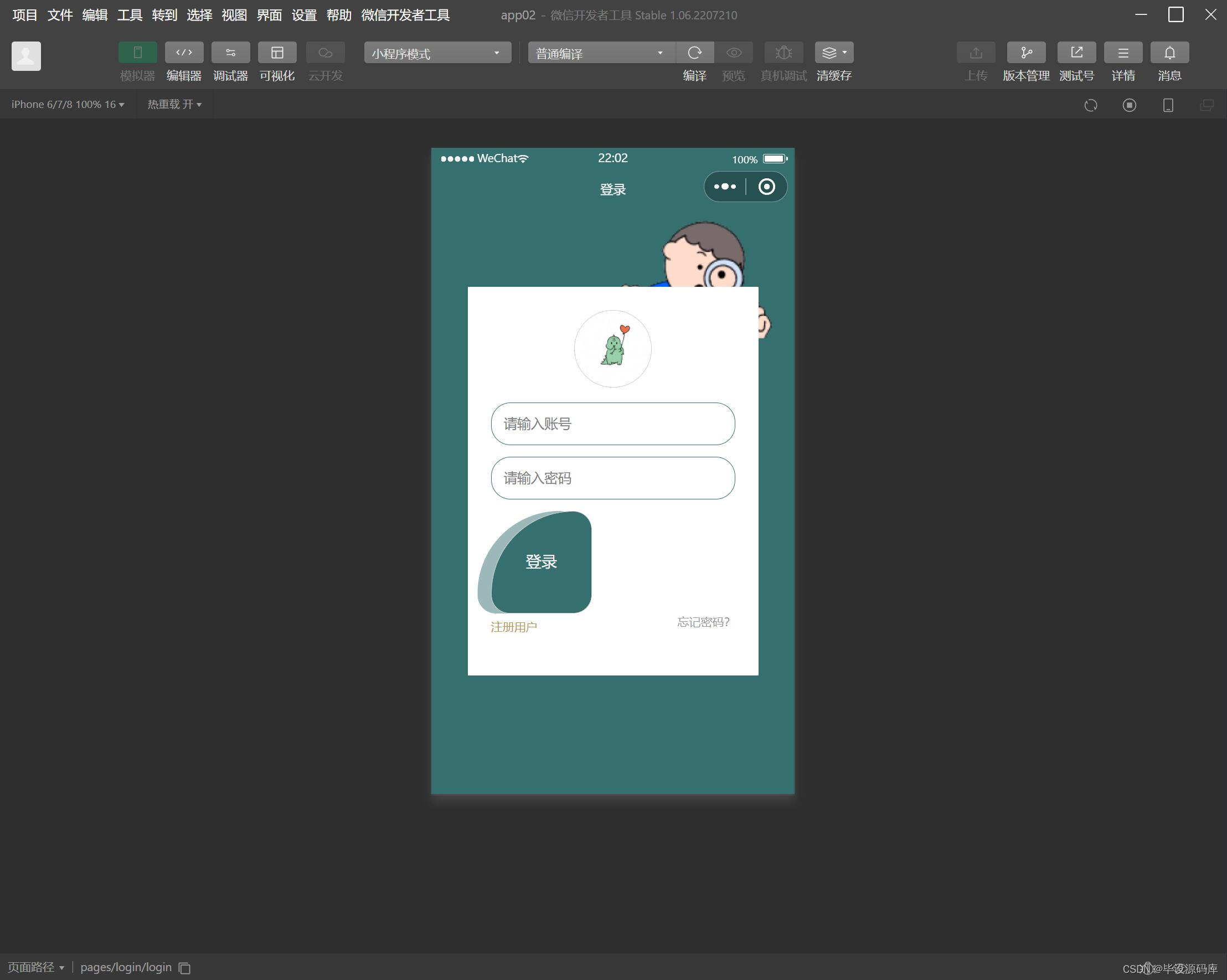Open the messages bell icon
Viewport: 1227px width, 980px height.
click(x=1169, y=53)
